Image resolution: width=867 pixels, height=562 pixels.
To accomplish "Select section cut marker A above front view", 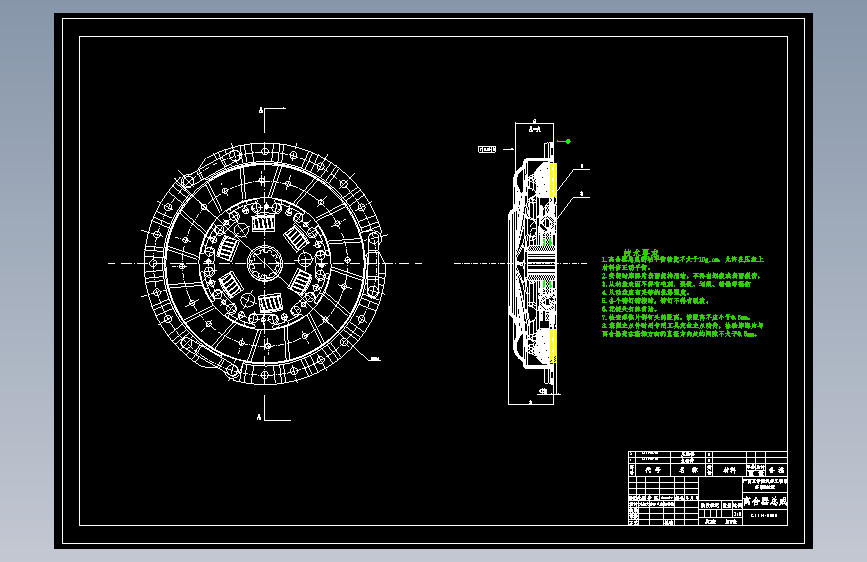I will point(260,111).
